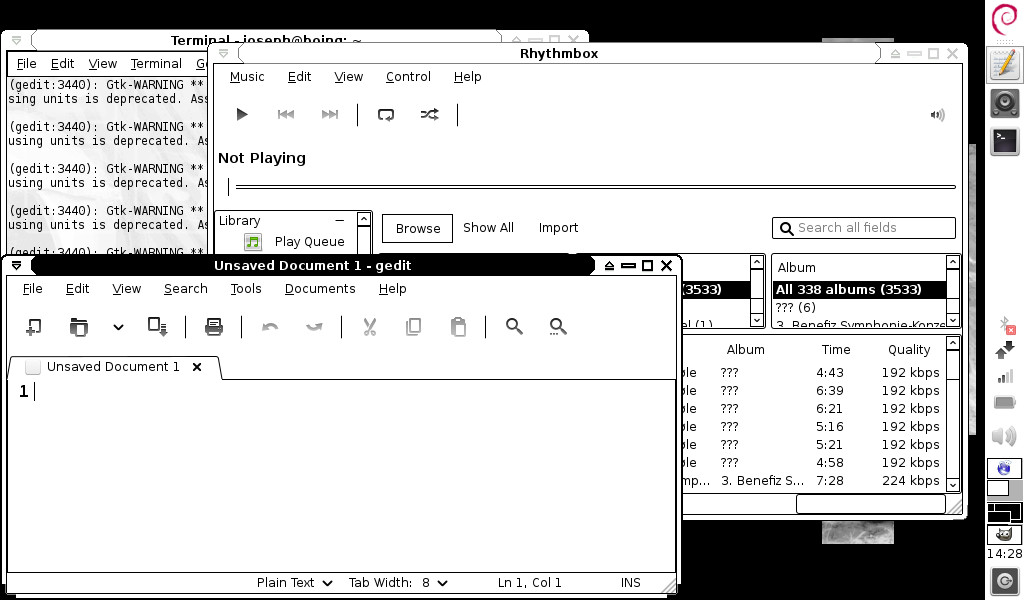Click Show All in Rhythmbox
The width and height of the screenshot is (1024, 600).
[x=488, y=227]
